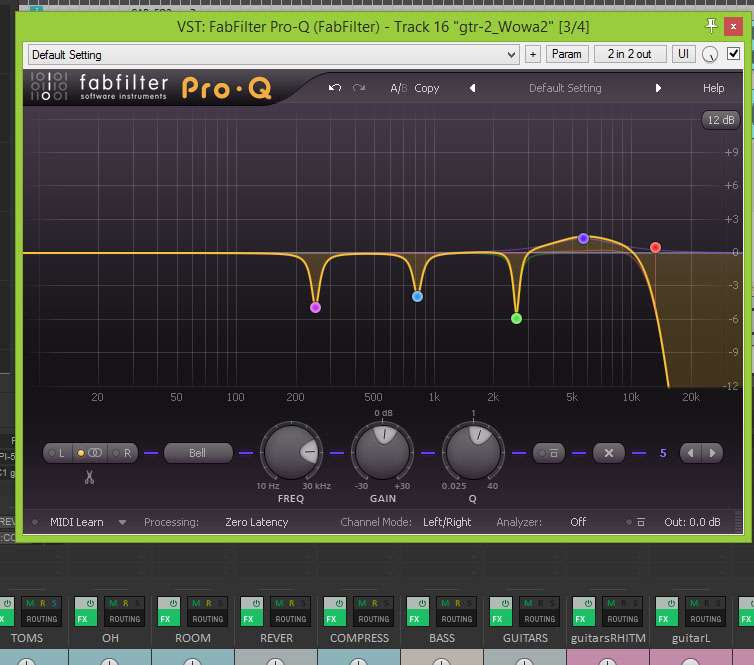Click the FabFilter logo
This screenshot has height=665, width=754.
tap(99, 88)
